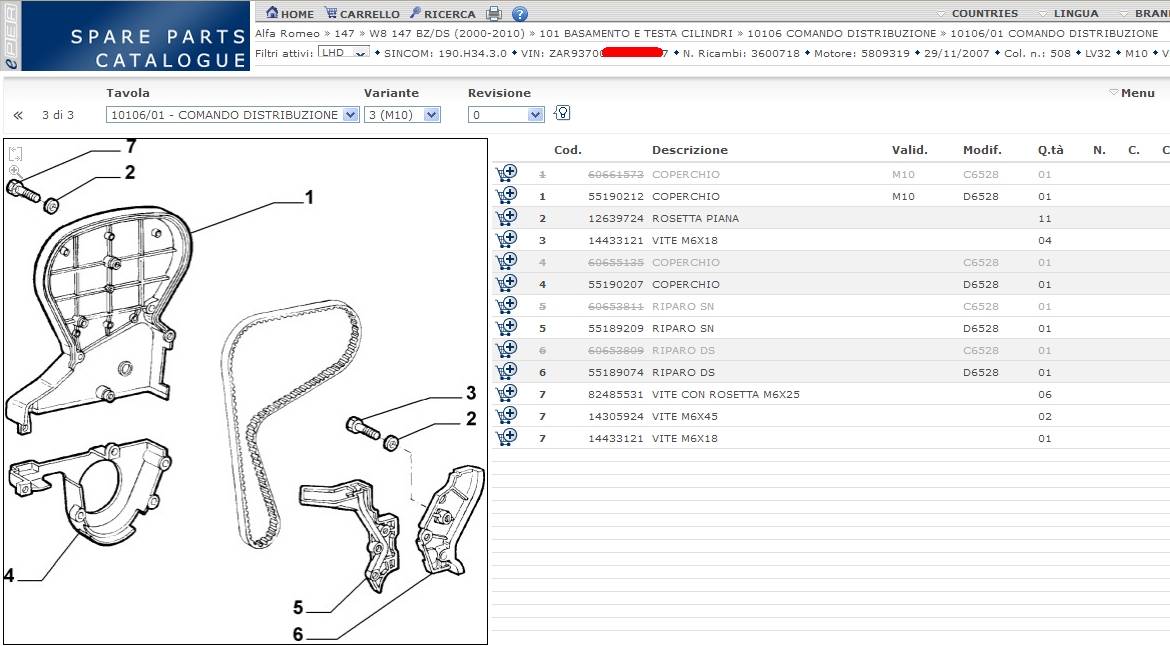
Task: Click VITE CON ROSETTA M6X25 description
Action: [x=725, y=395]
